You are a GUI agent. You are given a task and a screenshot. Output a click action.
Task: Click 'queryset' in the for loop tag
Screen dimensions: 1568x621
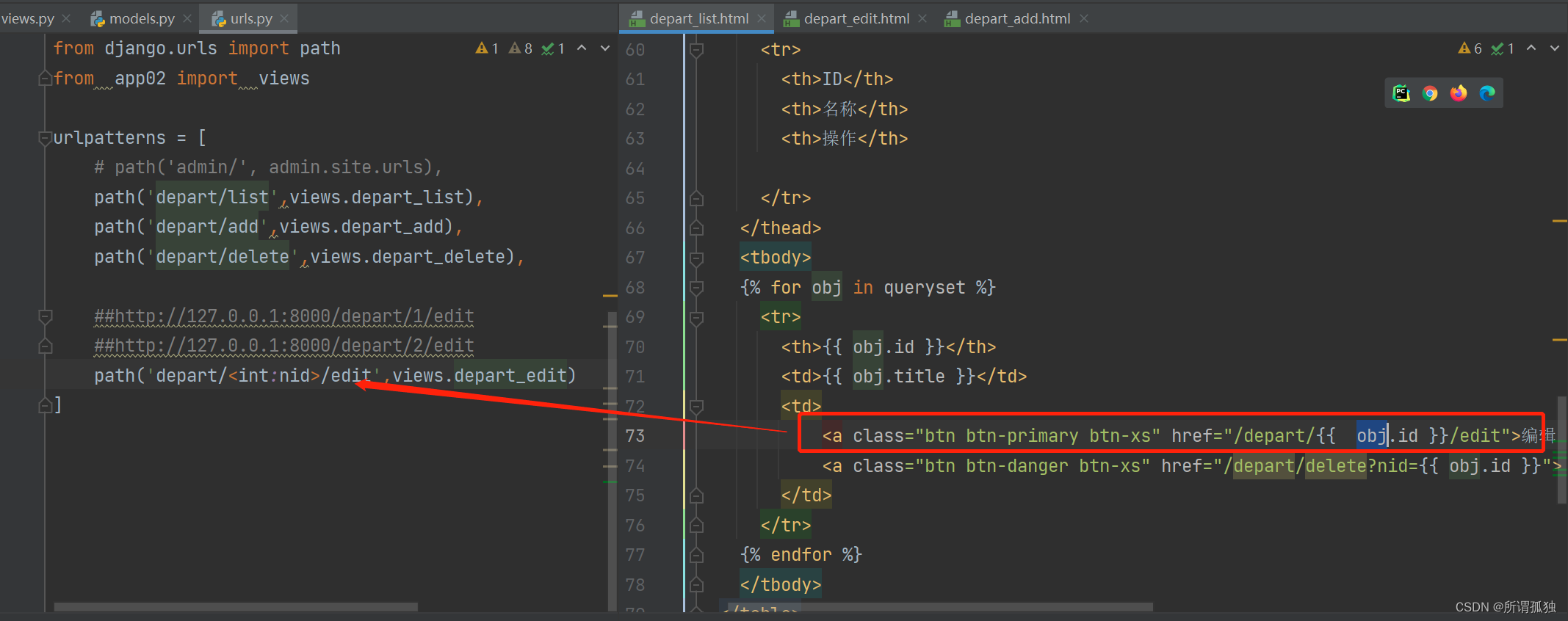pyautogui.click(x=925, y=288)
